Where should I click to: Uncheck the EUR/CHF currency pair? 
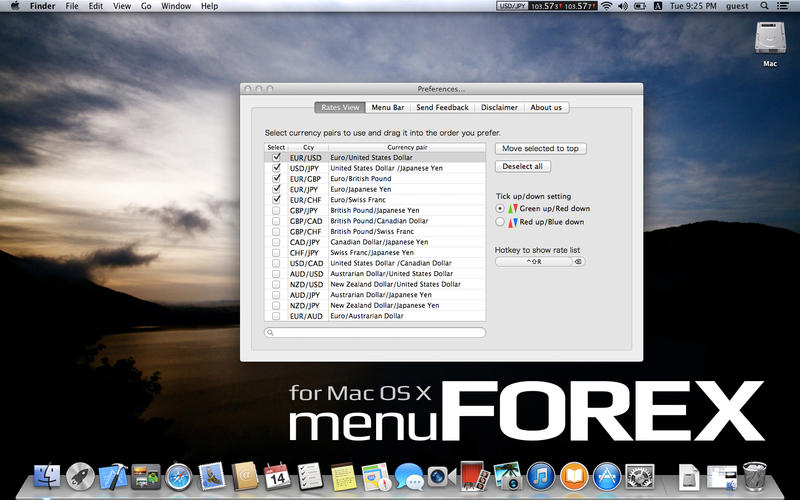coord(277,199)
